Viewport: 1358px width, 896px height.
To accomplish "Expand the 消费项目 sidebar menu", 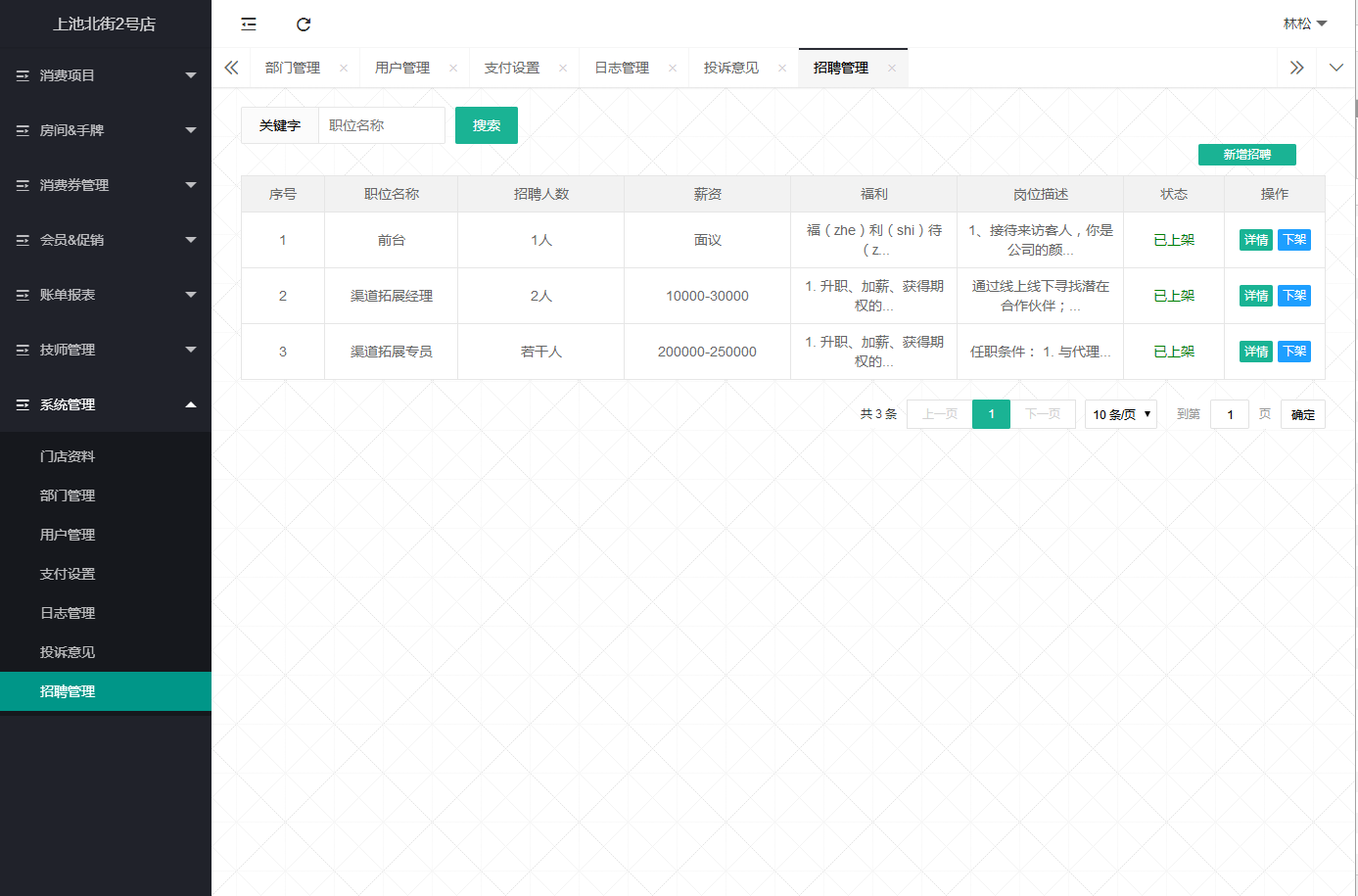I will pos(106,75).
